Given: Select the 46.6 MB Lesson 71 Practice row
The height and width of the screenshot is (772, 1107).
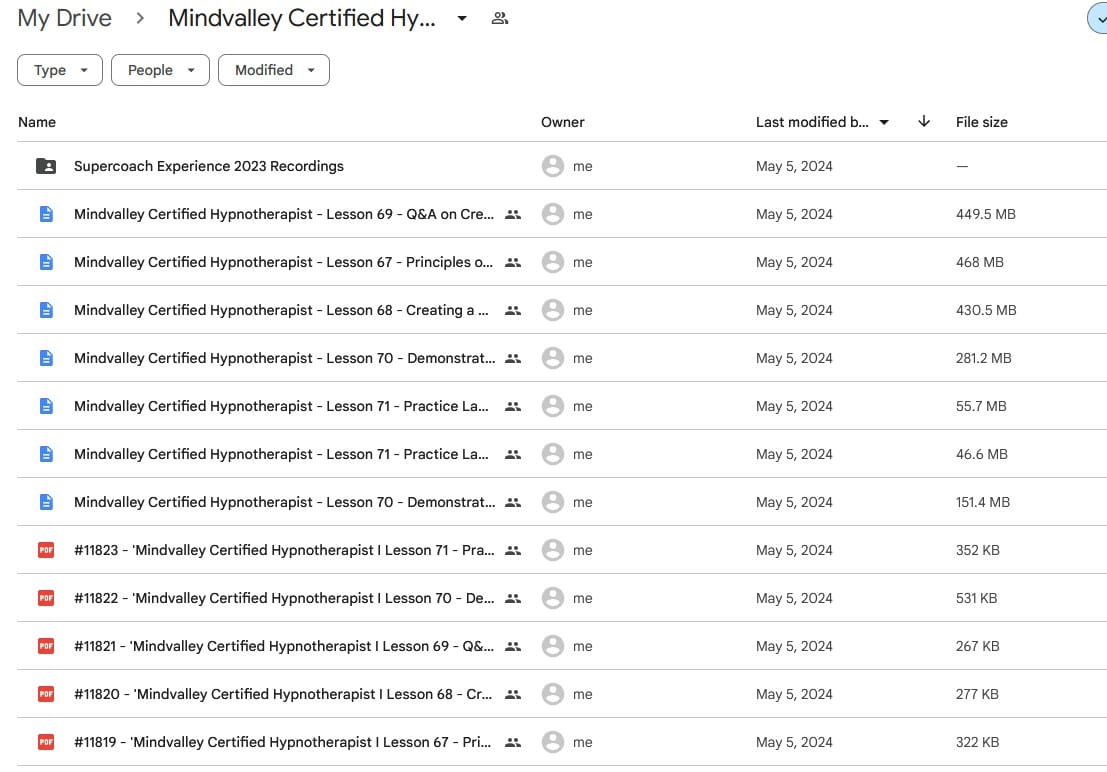Looking at the screenshot, I should click(280, 454).
